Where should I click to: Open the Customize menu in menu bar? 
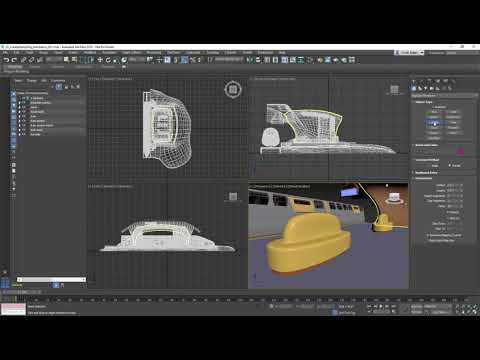point(193,53)
